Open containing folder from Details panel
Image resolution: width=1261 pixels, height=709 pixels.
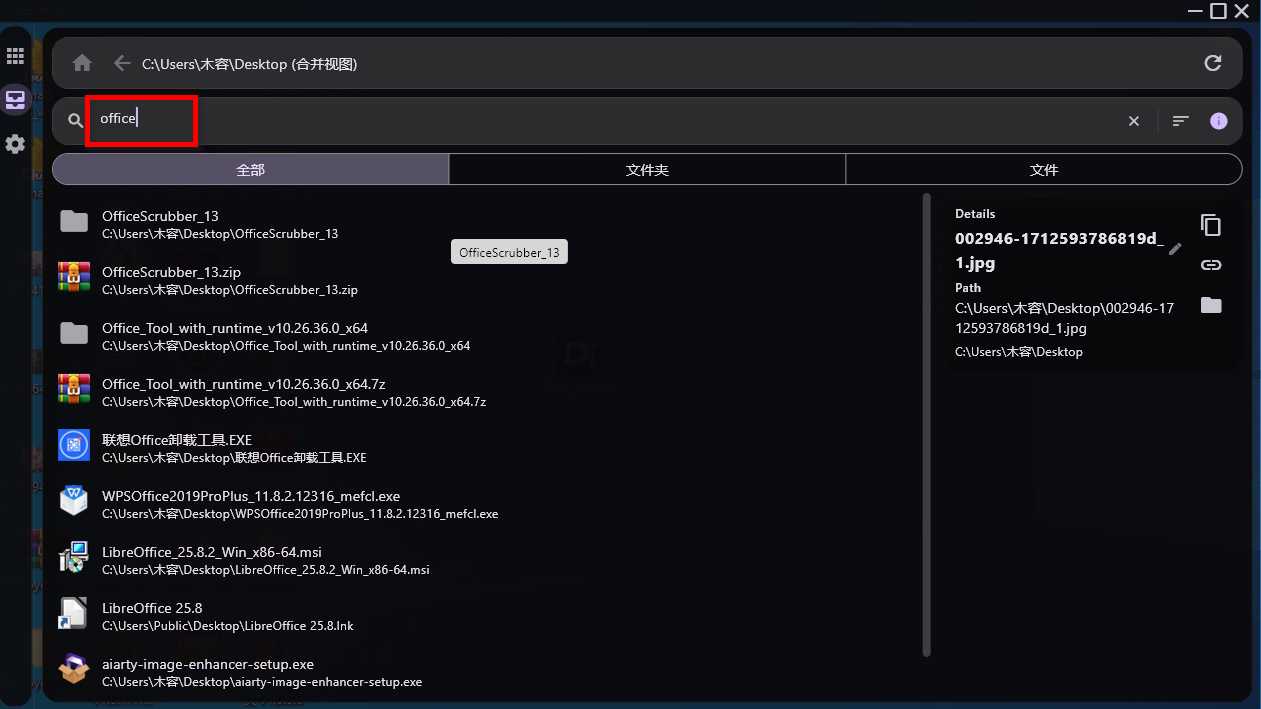(1211, 305)
